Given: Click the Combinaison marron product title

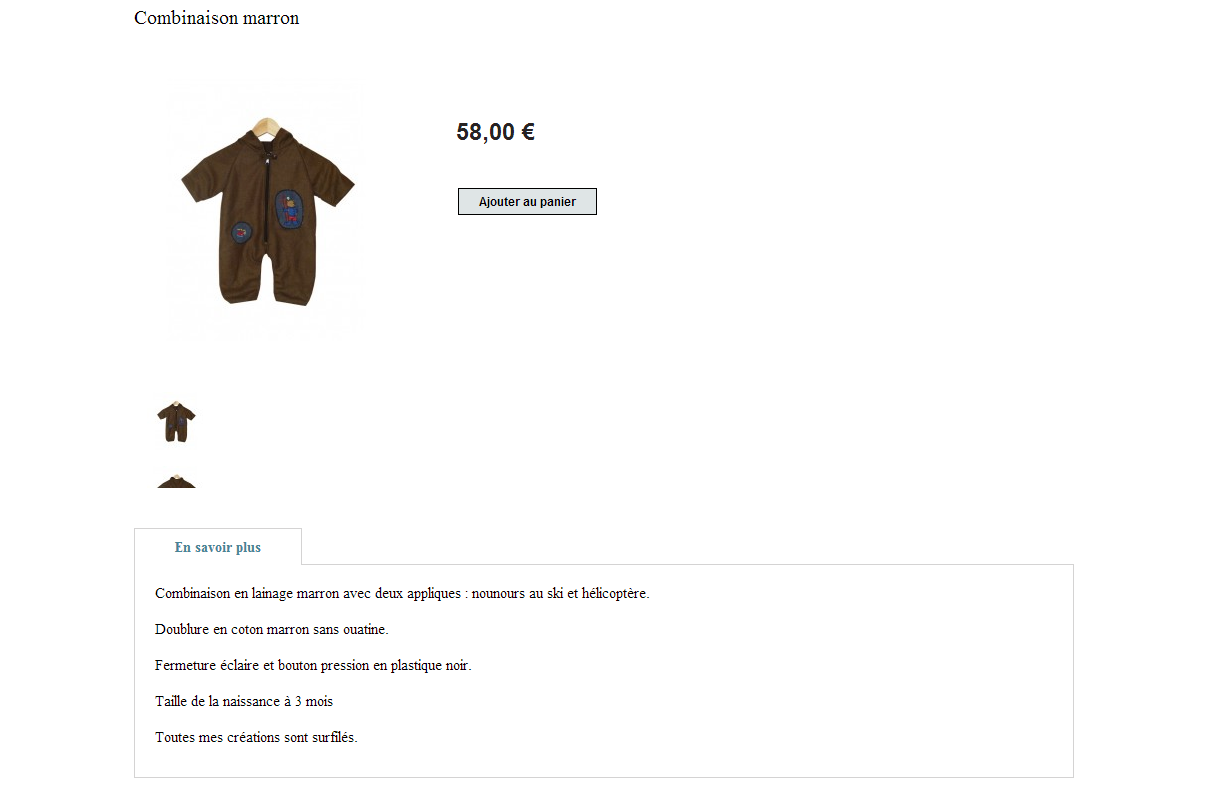Looking at the screenshot, I should [216, 18].
